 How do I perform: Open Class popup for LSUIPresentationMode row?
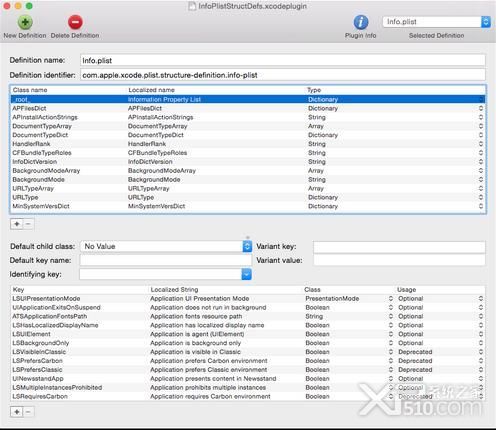coord(391,299)
